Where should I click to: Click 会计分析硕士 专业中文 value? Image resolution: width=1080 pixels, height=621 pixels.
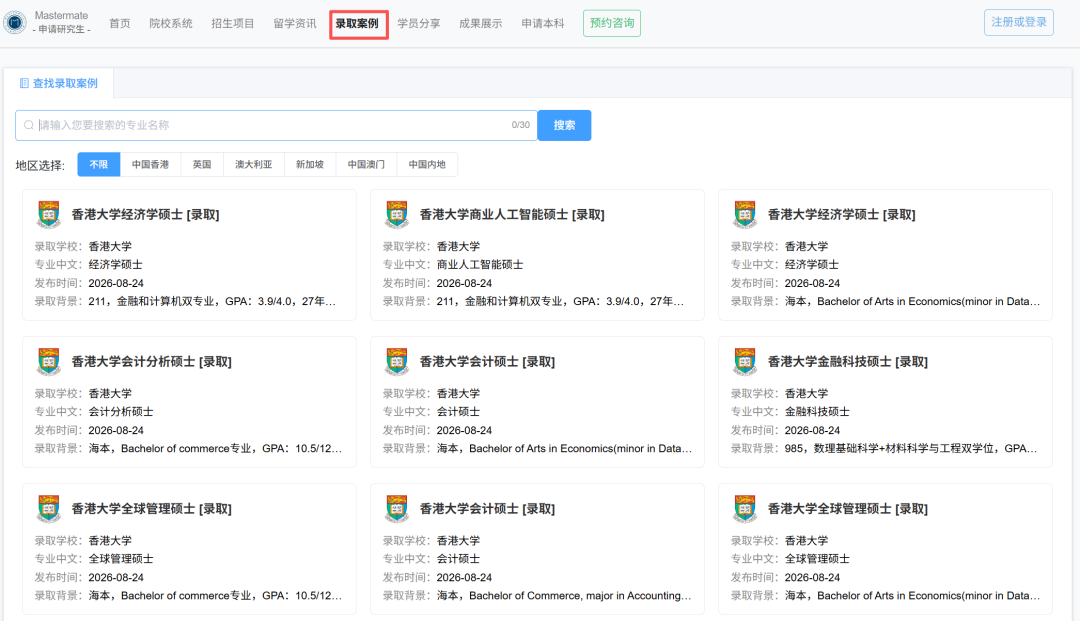click(x=121, y=412)
